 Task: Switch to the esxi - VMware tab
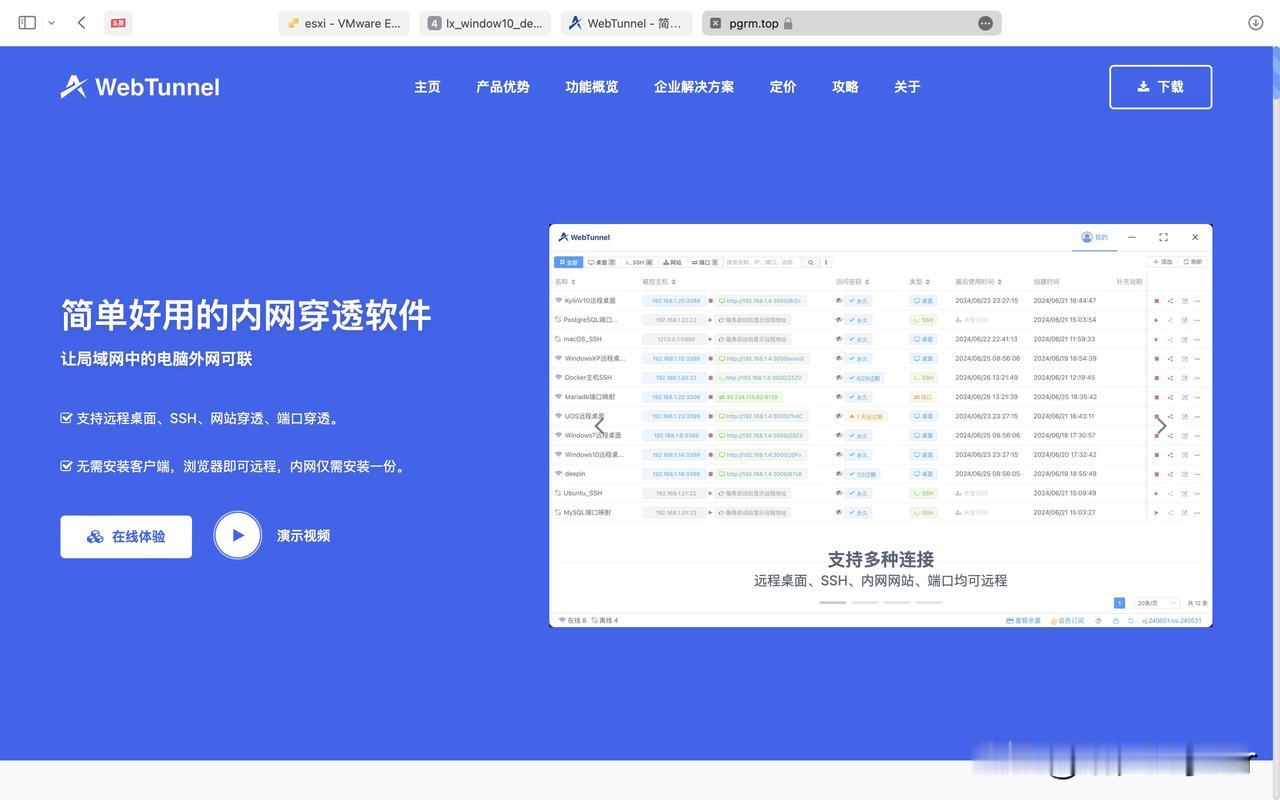click(344, 23)
